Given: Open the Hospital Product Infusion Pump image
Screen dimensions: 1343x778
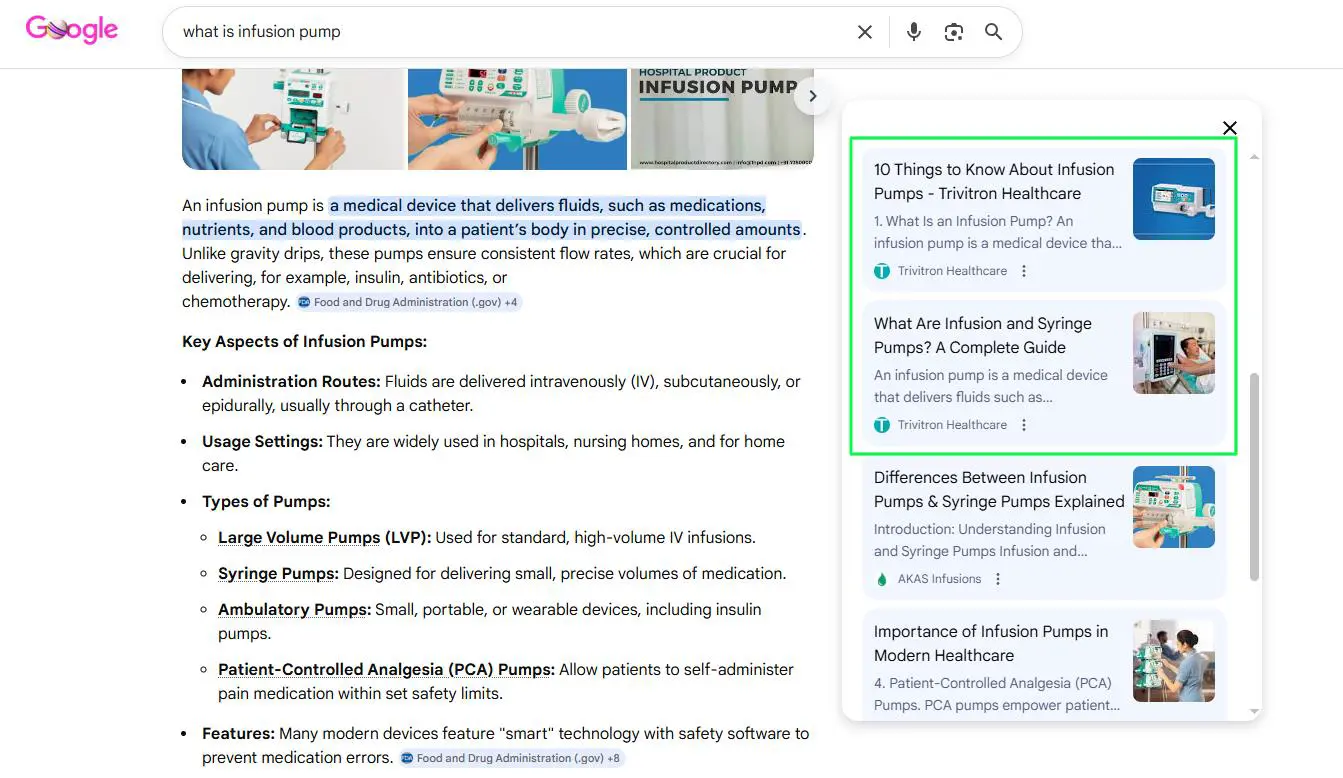Looking at the screenshot, I should tap(721, 118).
